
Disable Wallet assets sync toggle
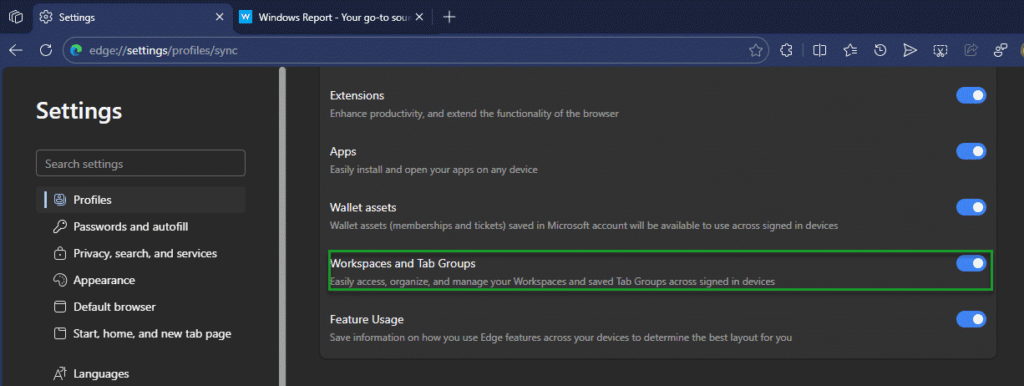[971, 208]
